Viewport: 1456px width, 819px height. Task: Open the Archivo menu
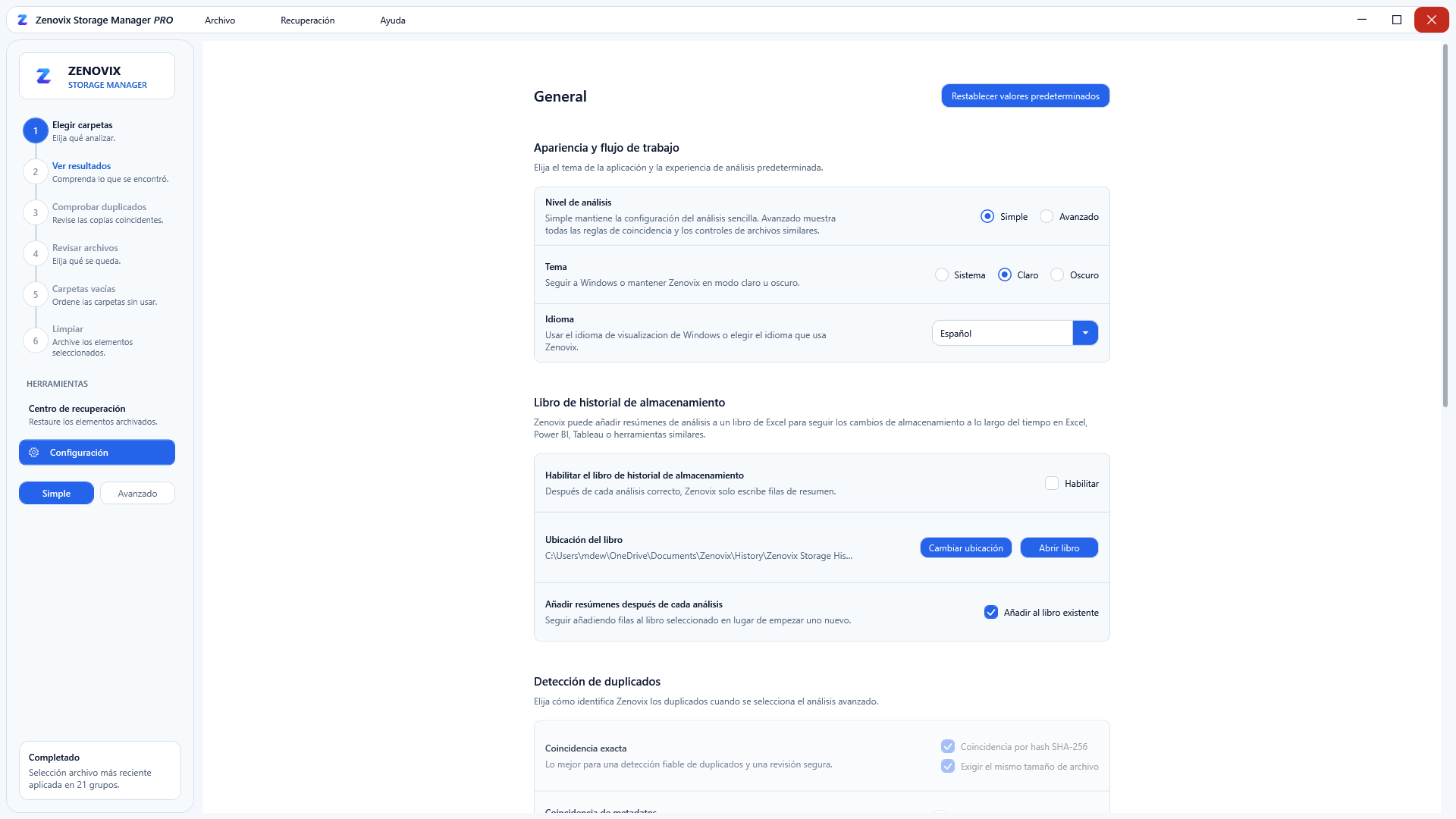click(220, 20)
